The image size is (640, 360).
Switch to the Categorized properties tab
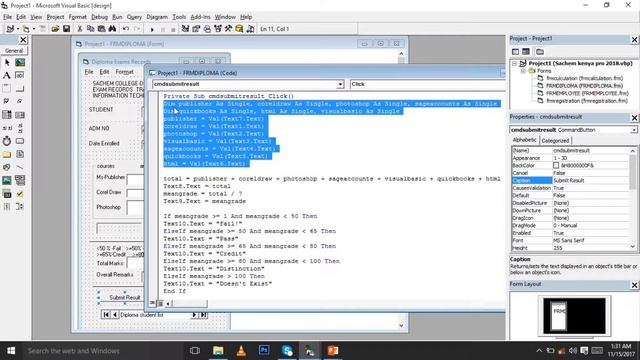[x=555, y=140]
